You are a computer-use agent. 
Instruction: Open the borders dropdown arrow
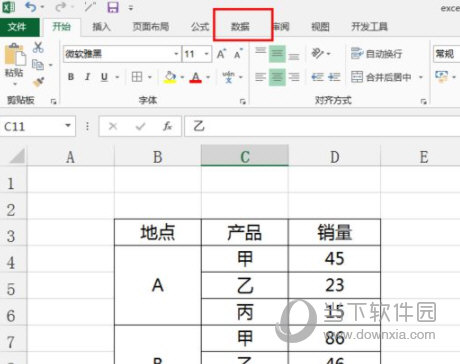point(150,77)
